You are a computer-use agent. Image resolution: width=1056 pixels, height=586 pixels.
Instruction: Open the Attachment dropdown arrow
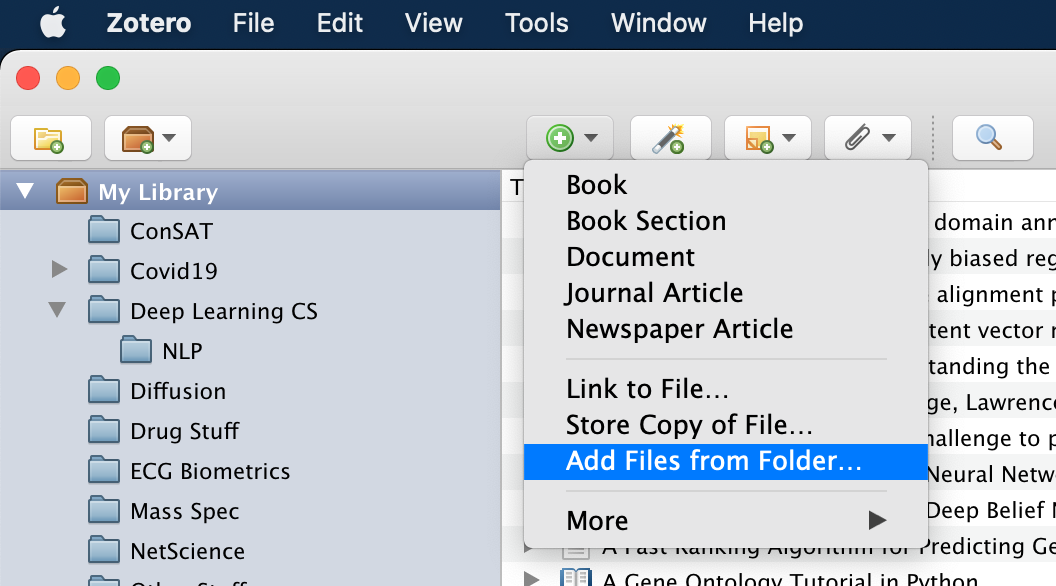coord(888,138)
